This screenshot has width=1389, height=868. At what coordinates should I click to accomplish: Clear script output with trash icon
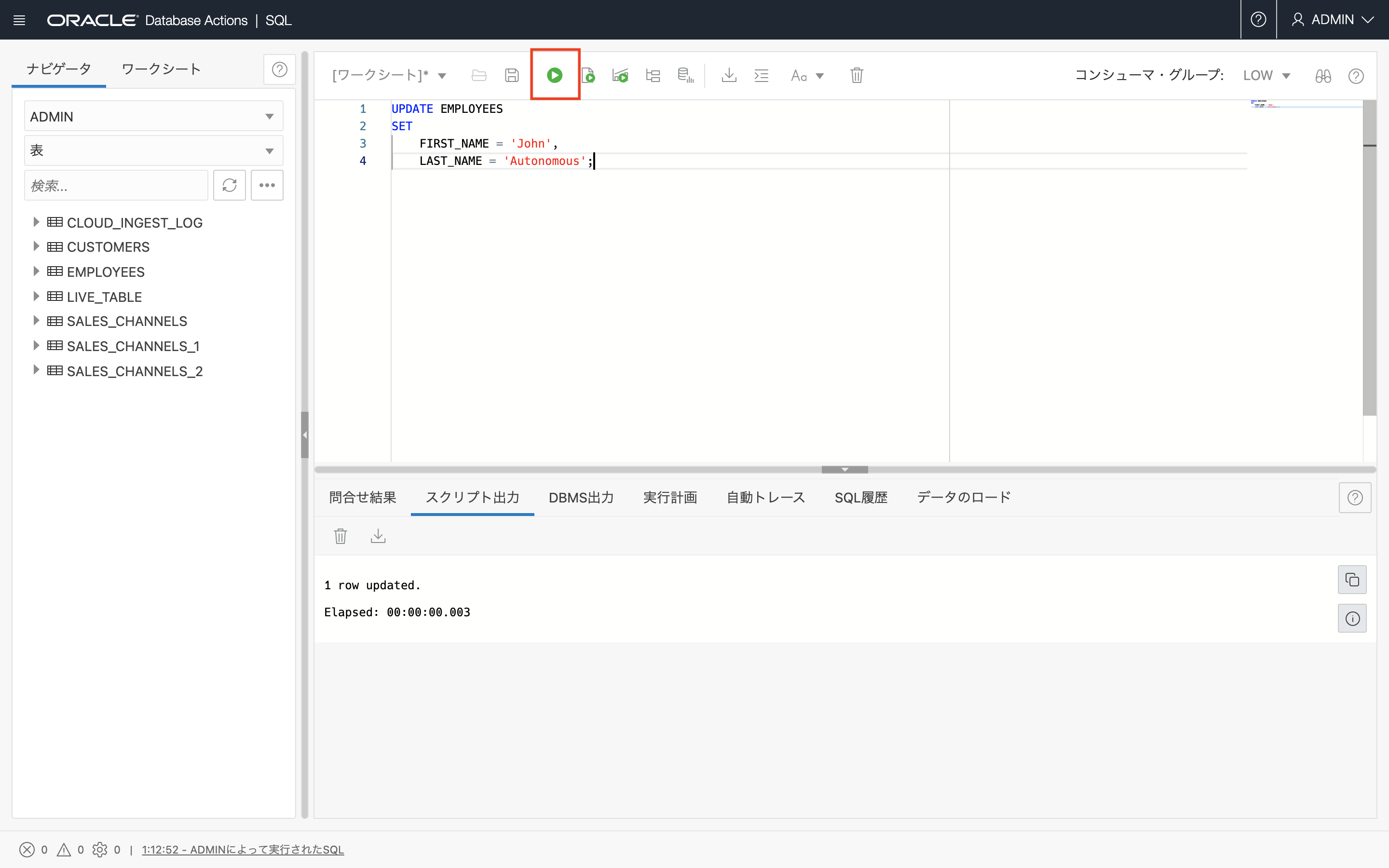click(340, 536)
